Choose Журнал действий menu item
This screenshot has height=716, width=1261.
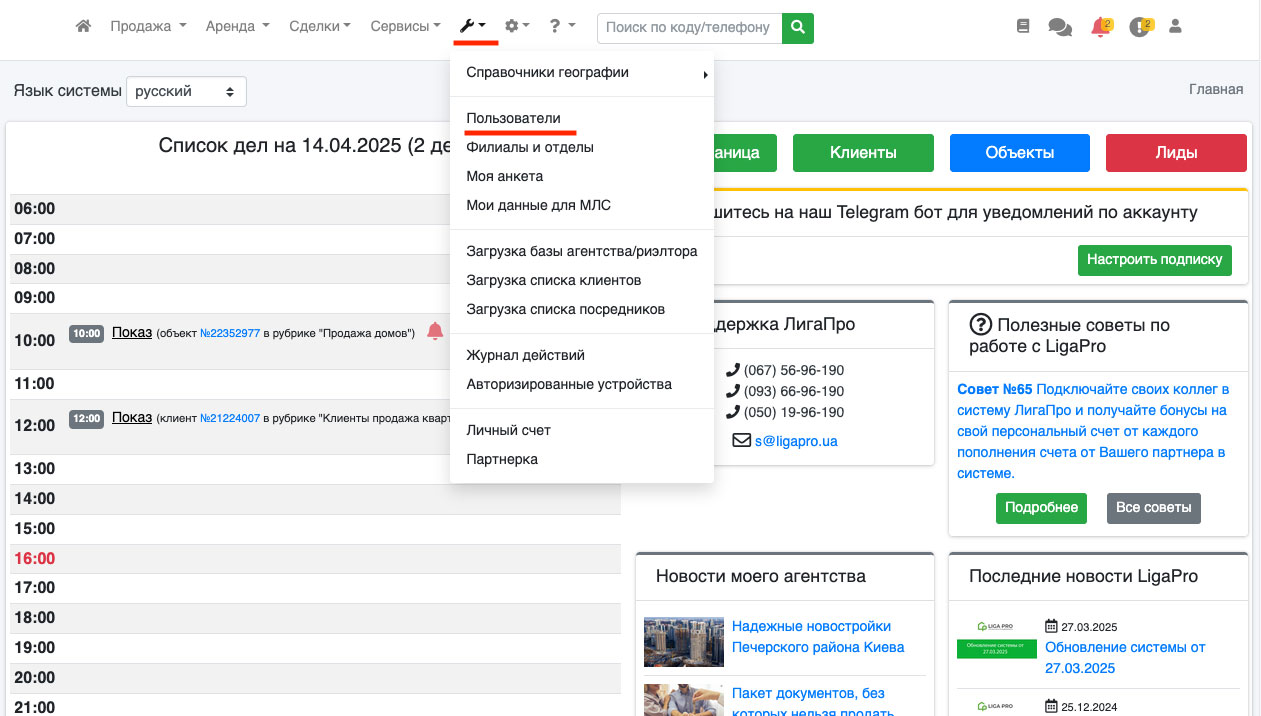(x=525, y=355)
